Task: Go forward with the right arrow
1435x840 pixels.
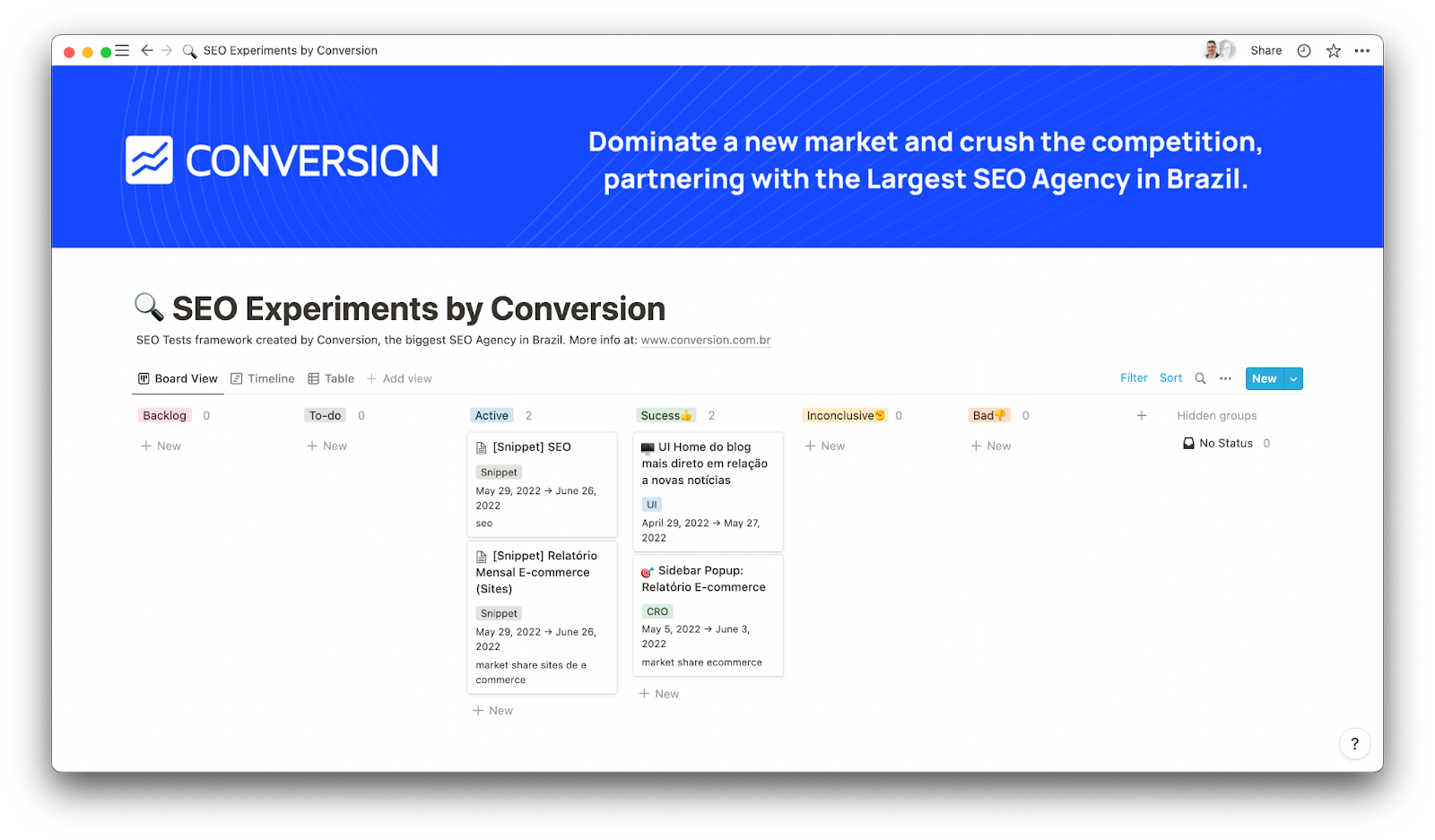Action: (167, 50)
